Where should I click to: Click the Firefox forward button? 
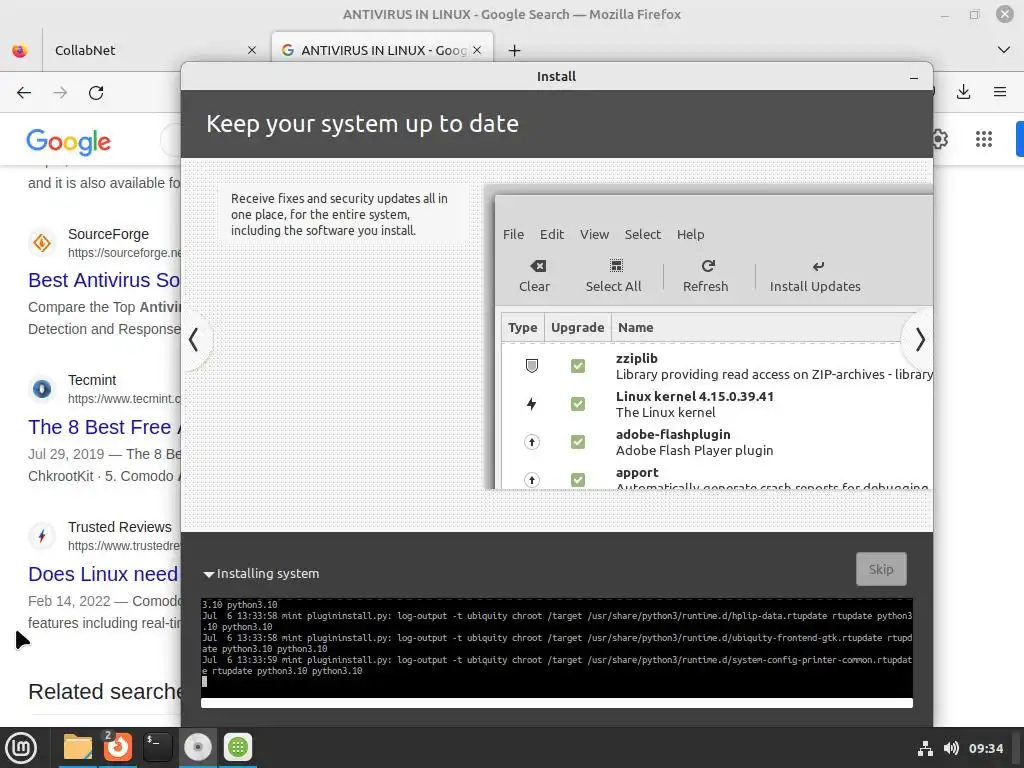60,93
